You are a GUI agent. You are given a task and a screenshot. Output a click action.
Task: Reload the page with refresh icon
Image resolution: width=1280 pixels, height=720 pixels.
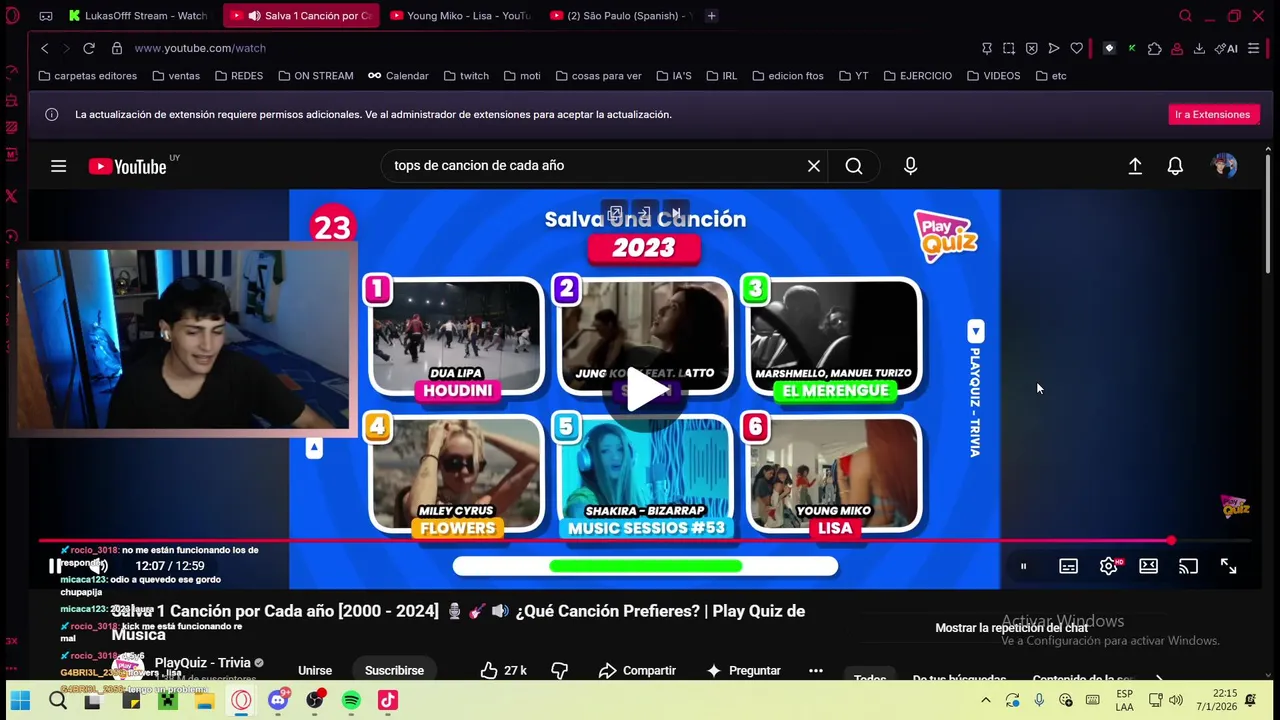pyautogui.click(x=89, y=48)
